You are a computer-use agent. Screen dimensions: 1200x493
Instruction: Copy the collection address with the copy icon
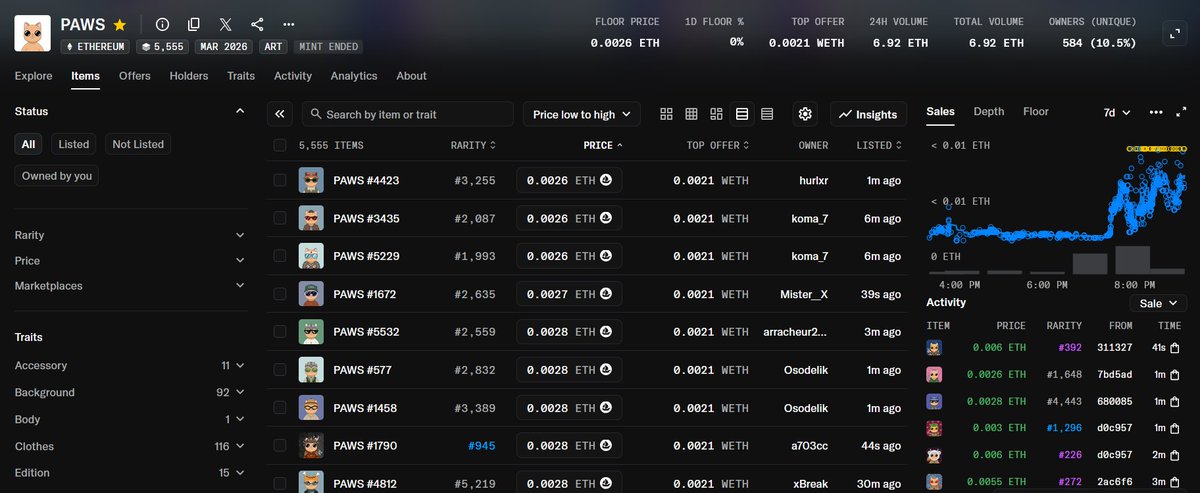pyautogui.click(x=194, y=24)
